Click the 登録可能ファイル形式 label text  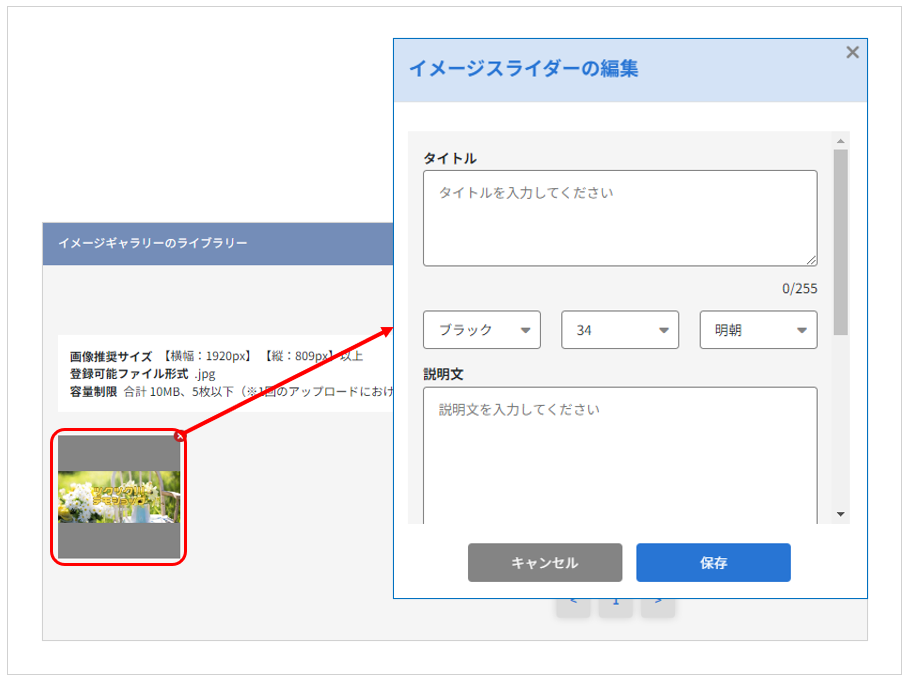coord(129,374)
